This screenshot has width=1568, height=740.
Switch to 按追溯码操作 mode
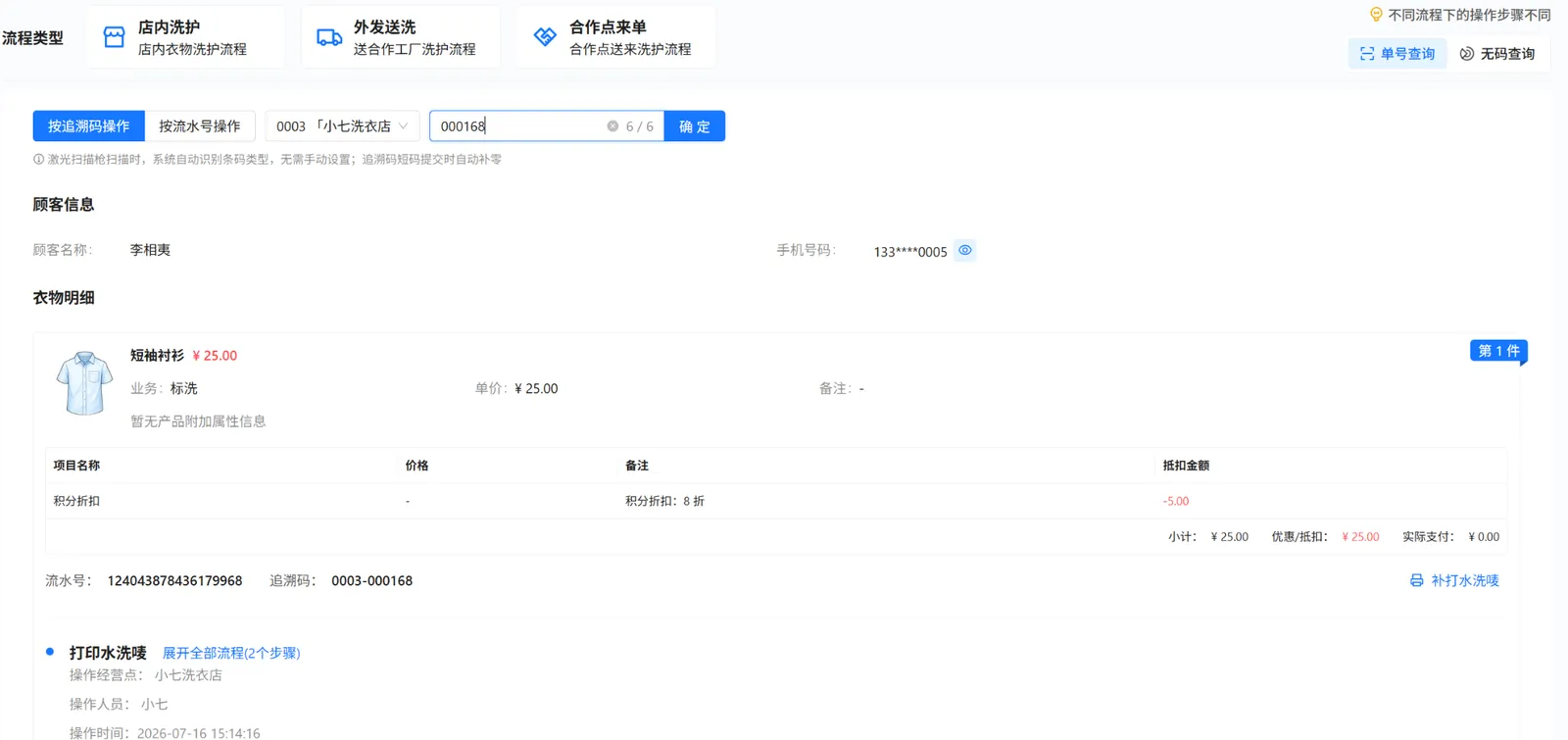88,126
